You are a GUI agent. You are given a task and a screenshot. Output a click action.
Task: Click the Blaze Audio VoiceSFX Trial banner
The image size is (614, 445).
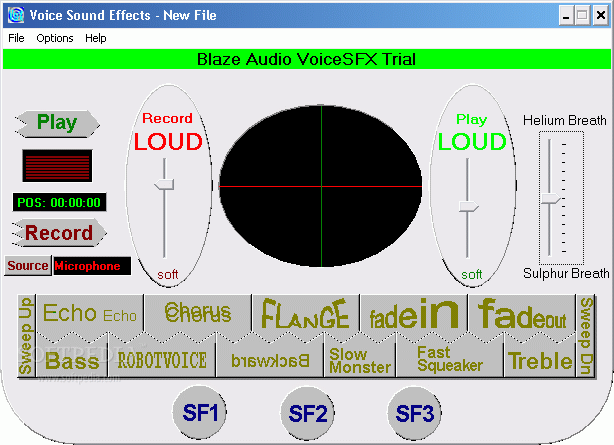point(307,59)
